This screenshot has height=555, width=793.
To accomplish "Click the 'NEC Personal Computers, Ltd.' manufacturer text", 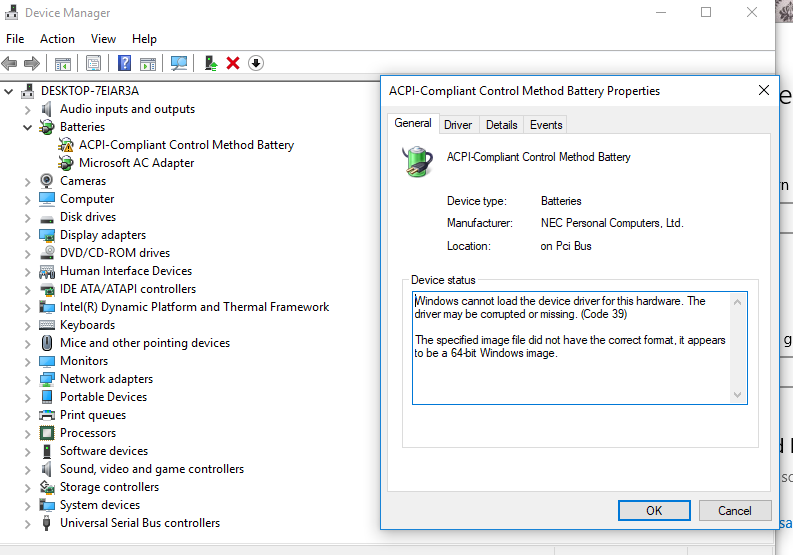I will coord(612,223).
